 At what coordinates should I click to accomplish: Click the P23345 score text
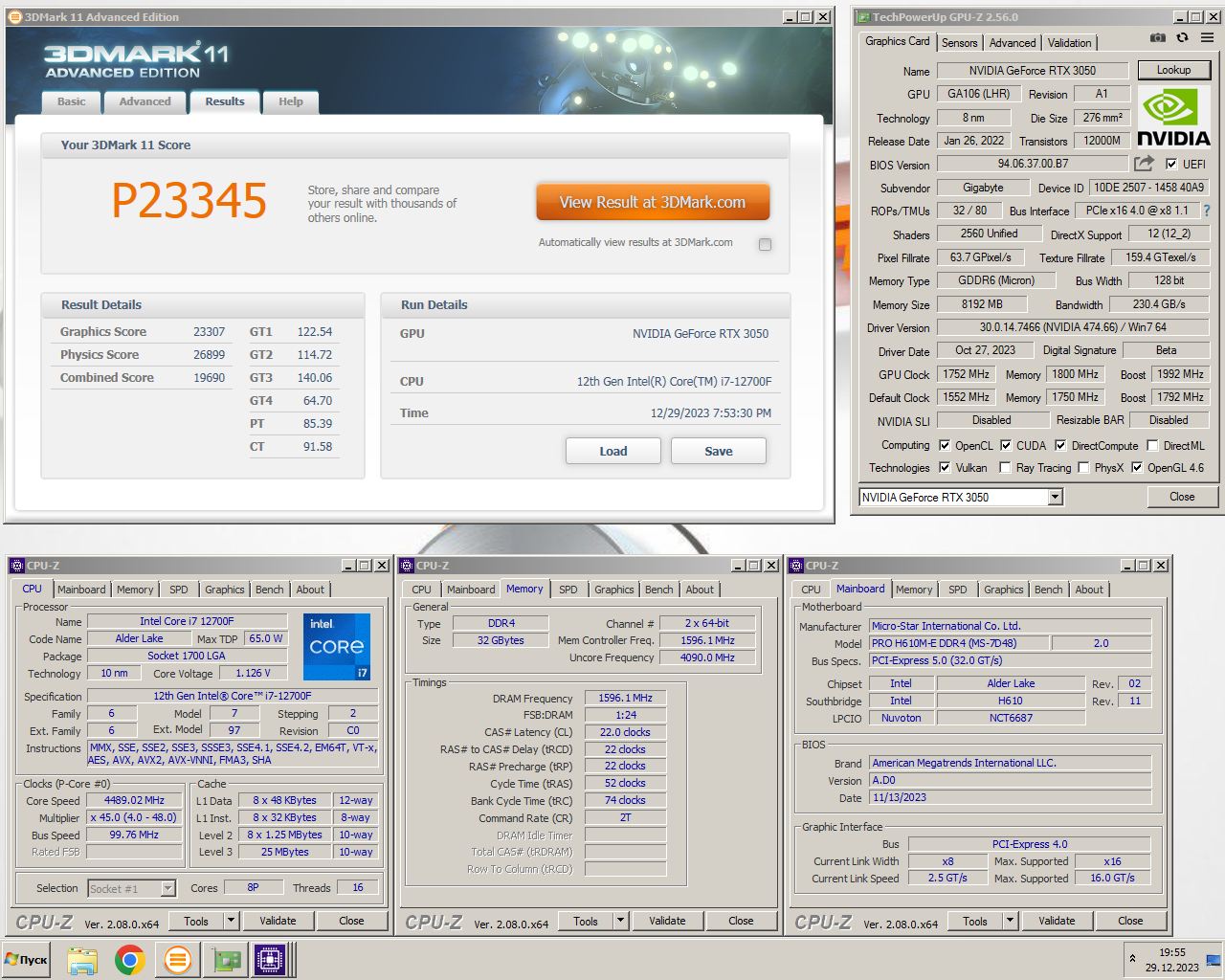click(x=189, y=200)
